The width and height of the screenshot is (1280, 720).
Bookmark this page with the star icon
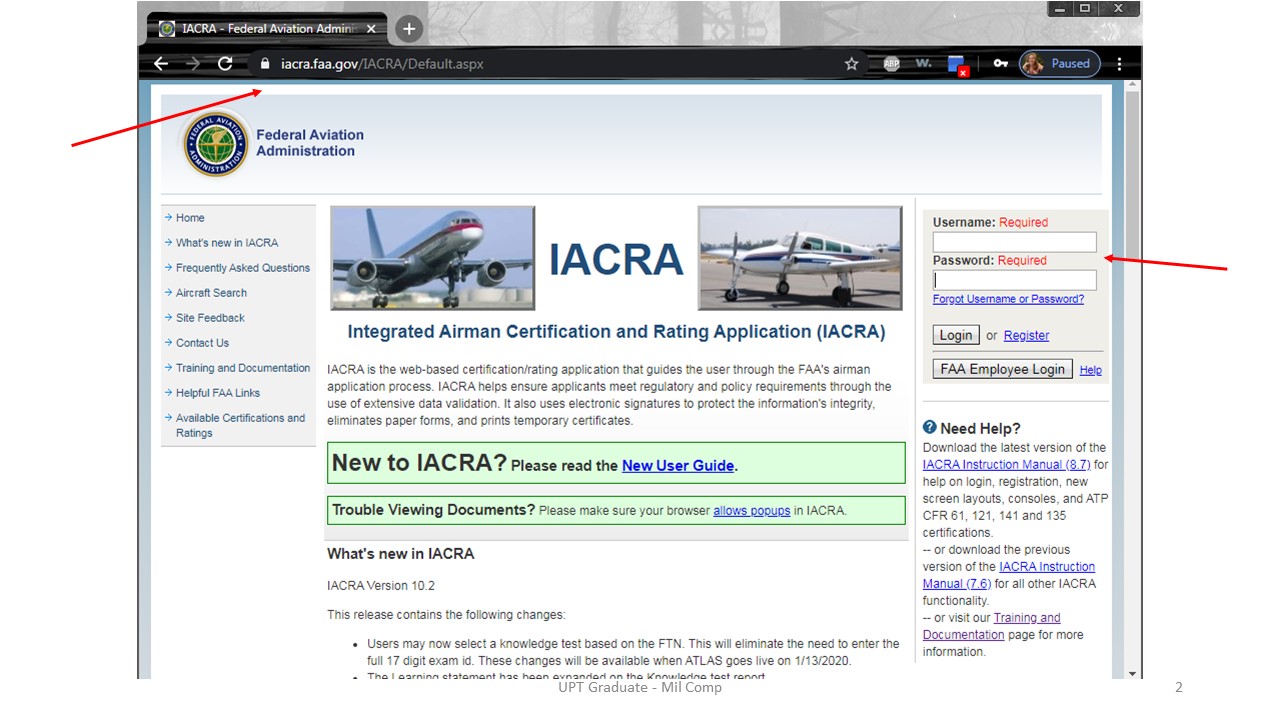pyautogui.click(x=851, y=64)
